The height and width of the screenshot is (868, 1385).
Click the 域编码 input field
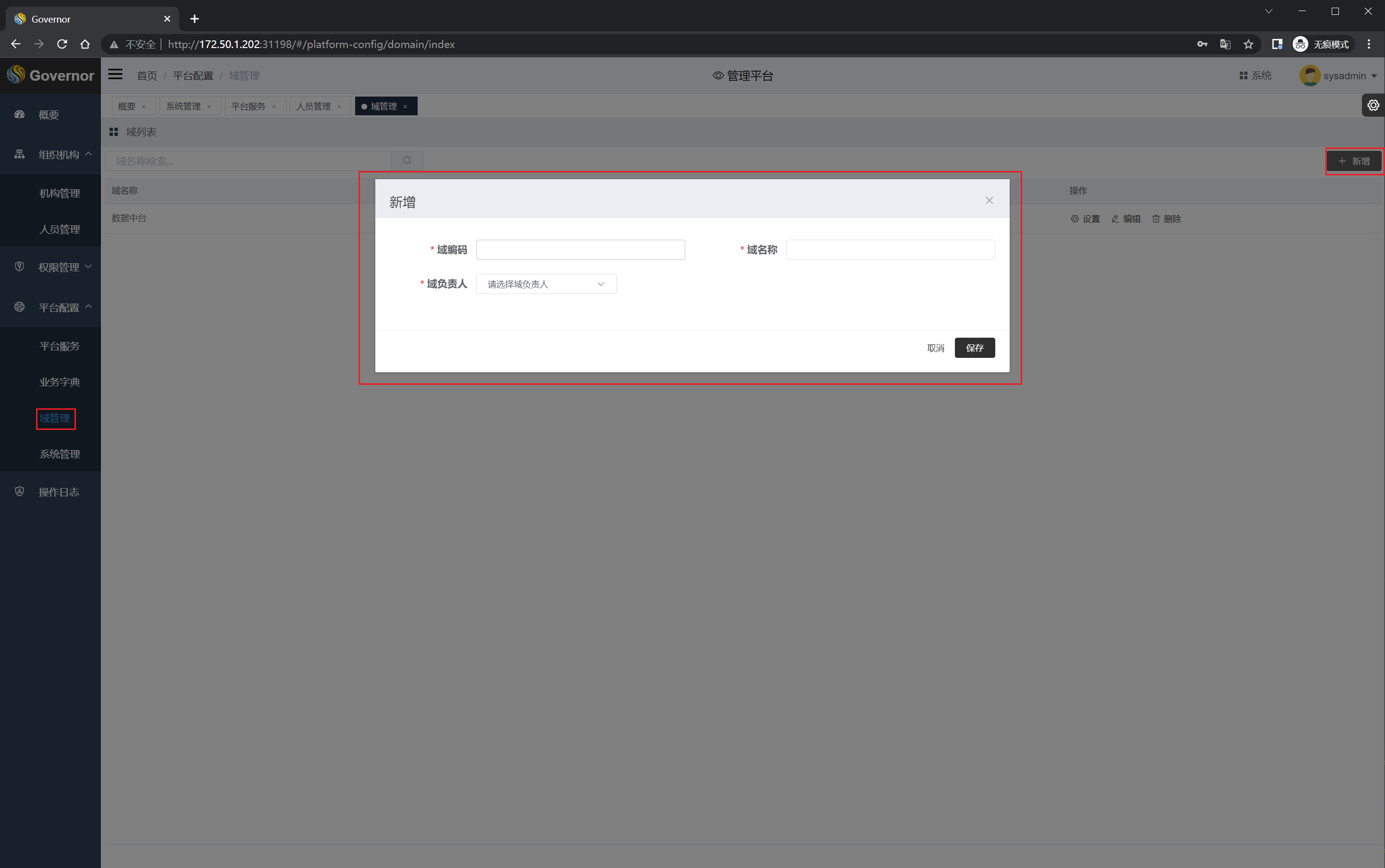click(581, 250)
